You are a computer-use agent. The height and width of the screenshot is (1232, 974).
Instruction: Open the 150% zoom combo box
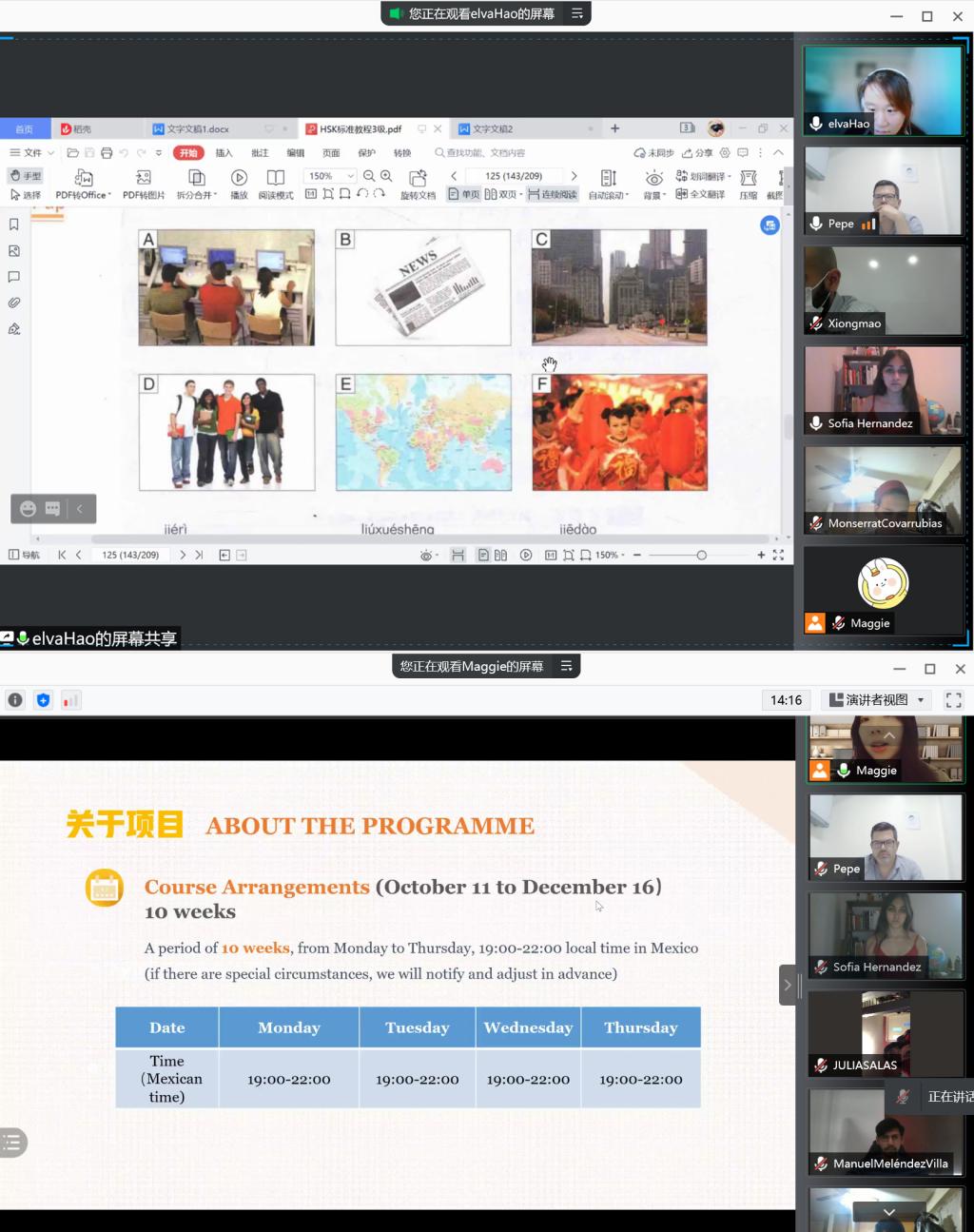(330, 176)
